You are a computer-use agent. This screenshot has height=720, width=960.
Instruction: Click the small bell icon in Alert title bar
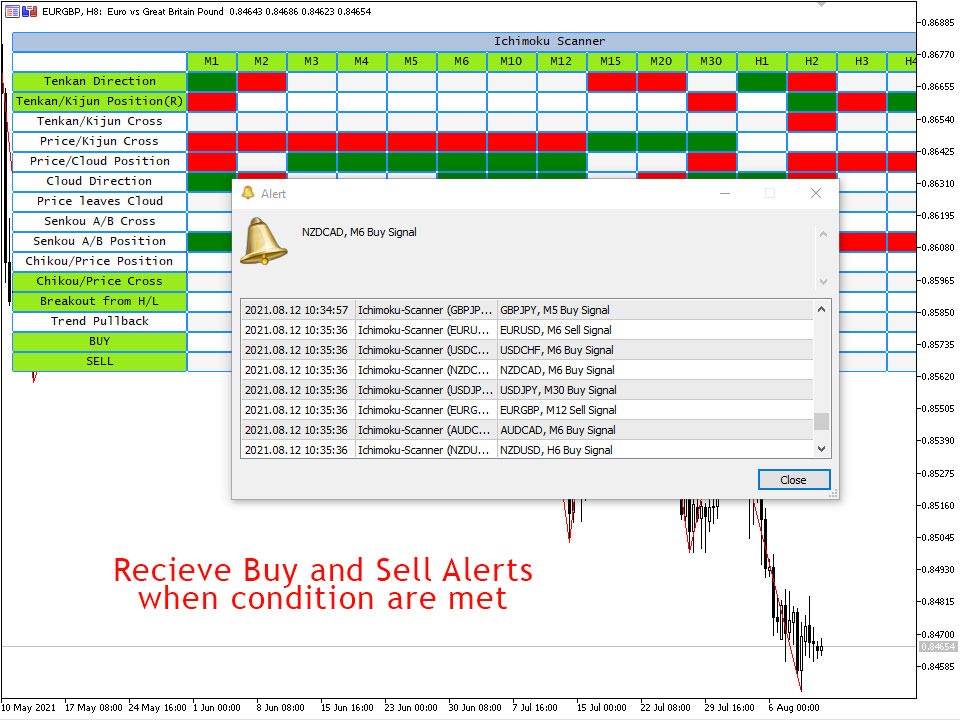[x=248, y=193]
